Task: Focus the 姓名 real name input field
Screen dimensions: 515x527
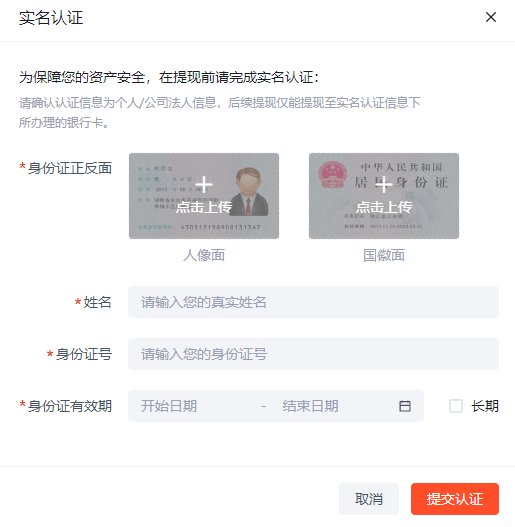Action: coord(313,302)
